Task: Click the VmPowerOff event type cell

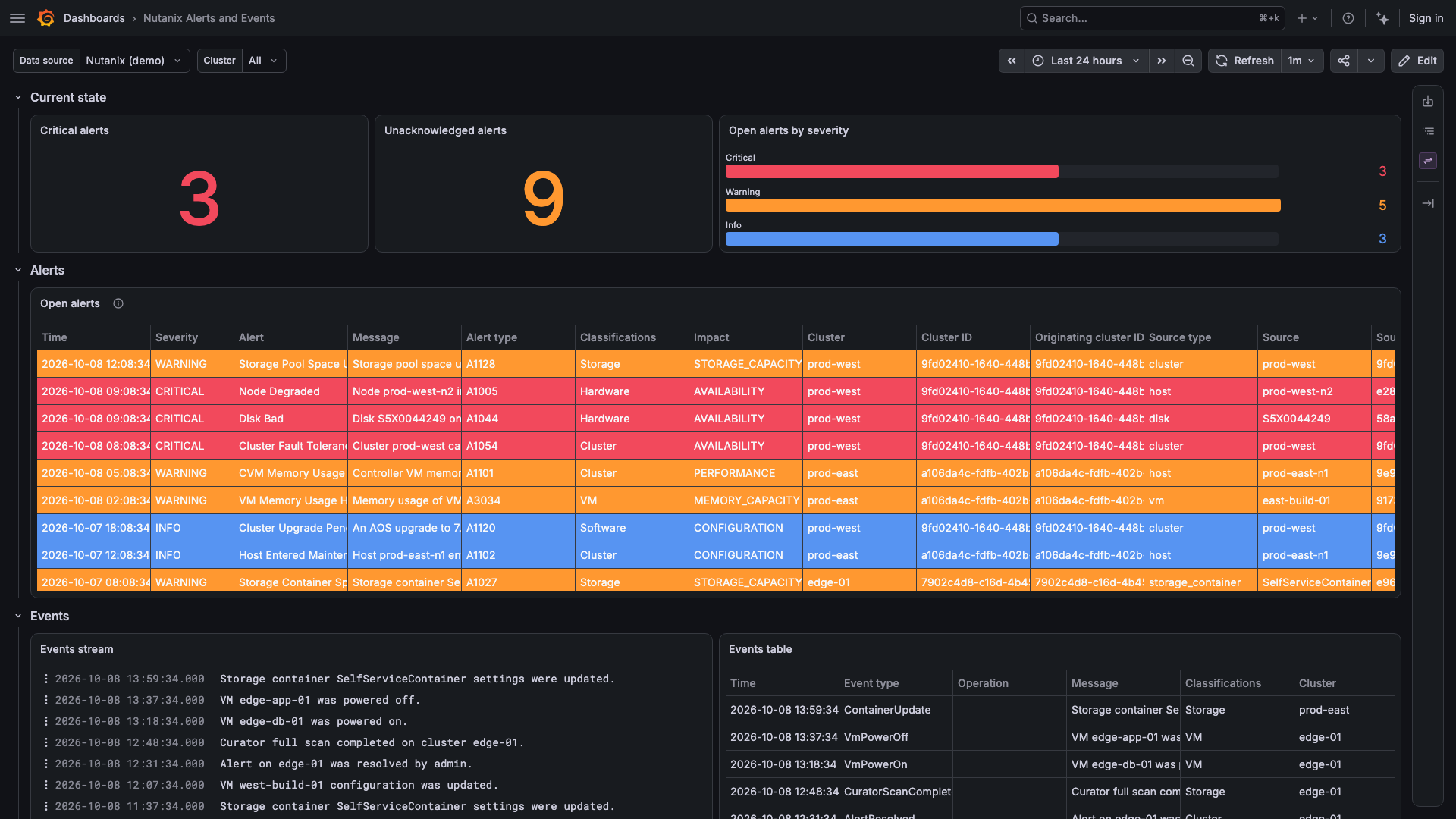Action: pyautogui.click(x=896, y=737)
